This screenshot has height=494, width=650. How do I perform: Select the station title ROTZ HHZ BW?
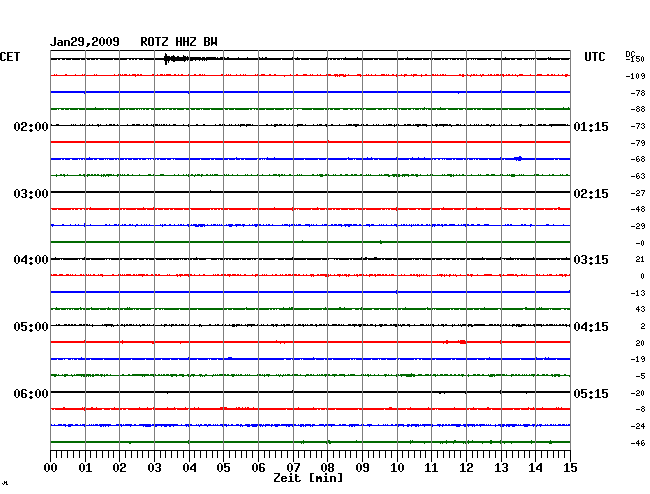tap(179, 42)
